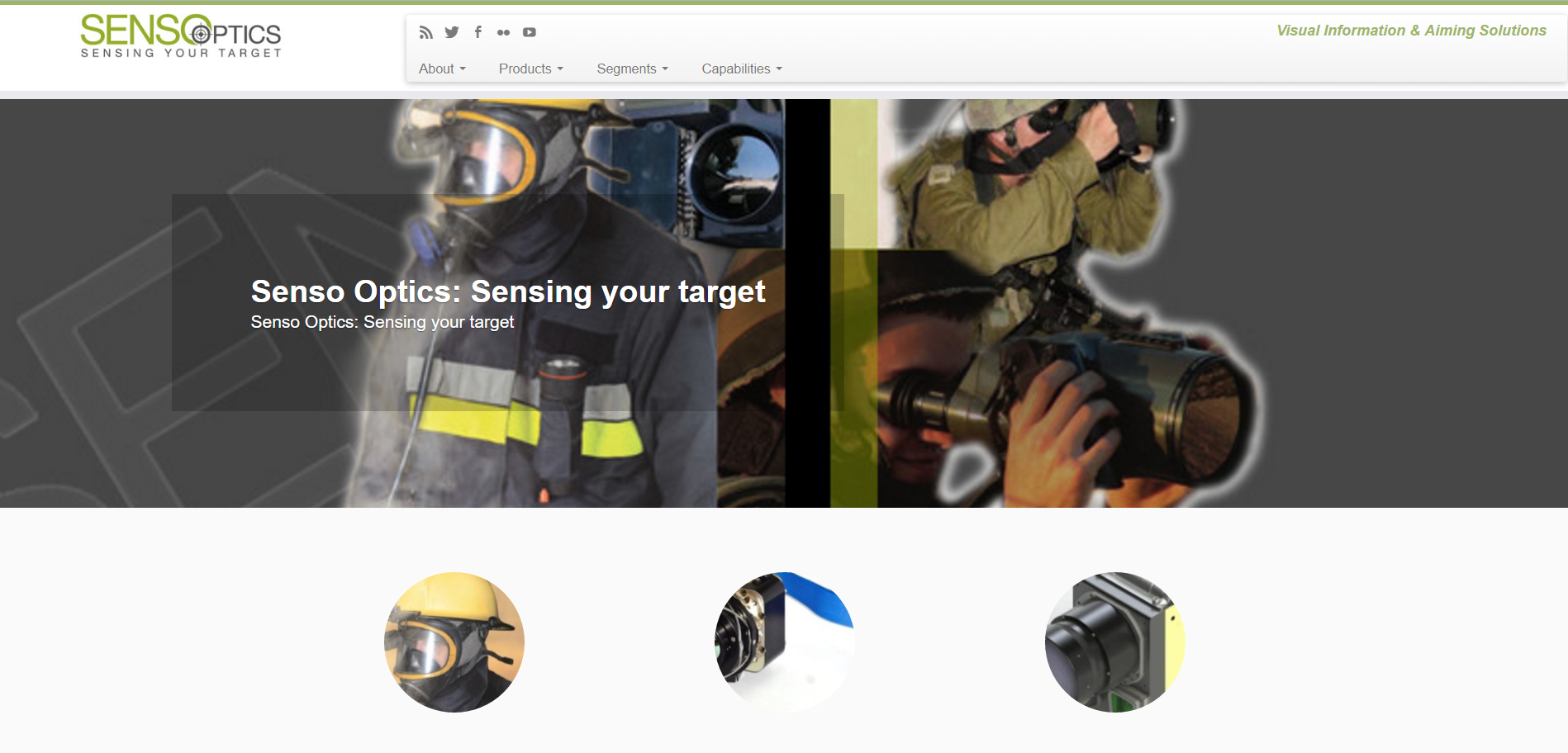
Task: Click the YouTube icon
Action: pyautogui.click(x=530, y=32)
